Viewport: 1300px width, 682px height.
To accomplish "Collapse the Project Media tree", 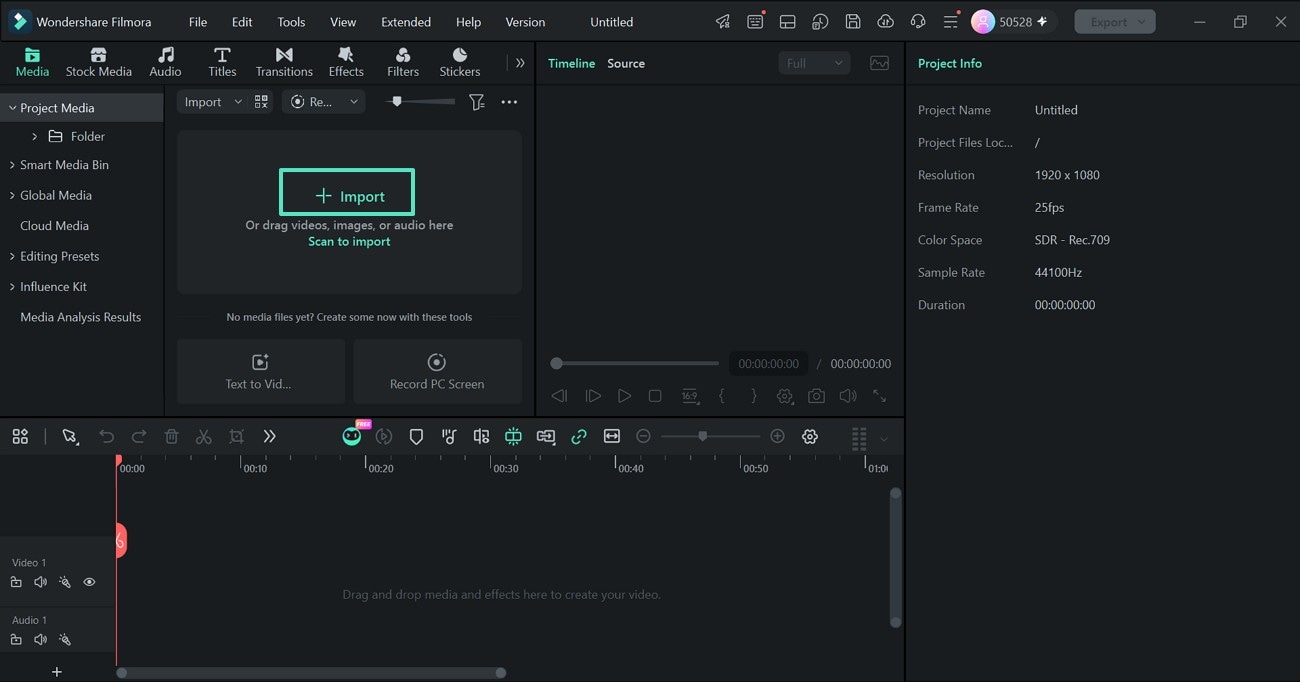I will click(12, 108).
